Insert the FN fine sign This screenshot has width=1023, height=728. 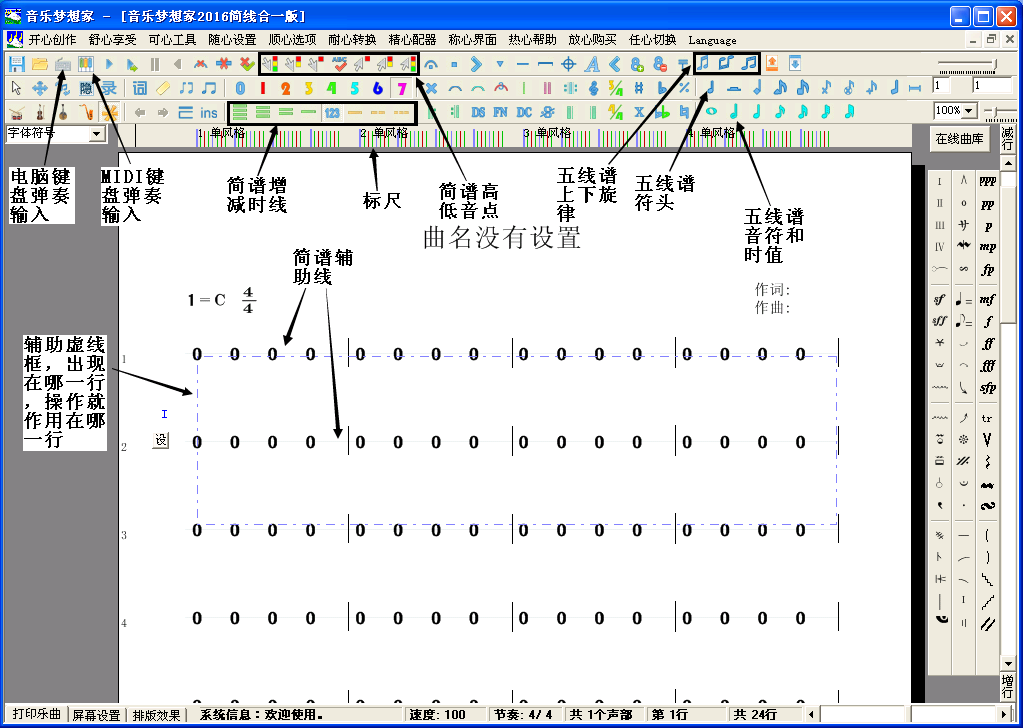500,112
